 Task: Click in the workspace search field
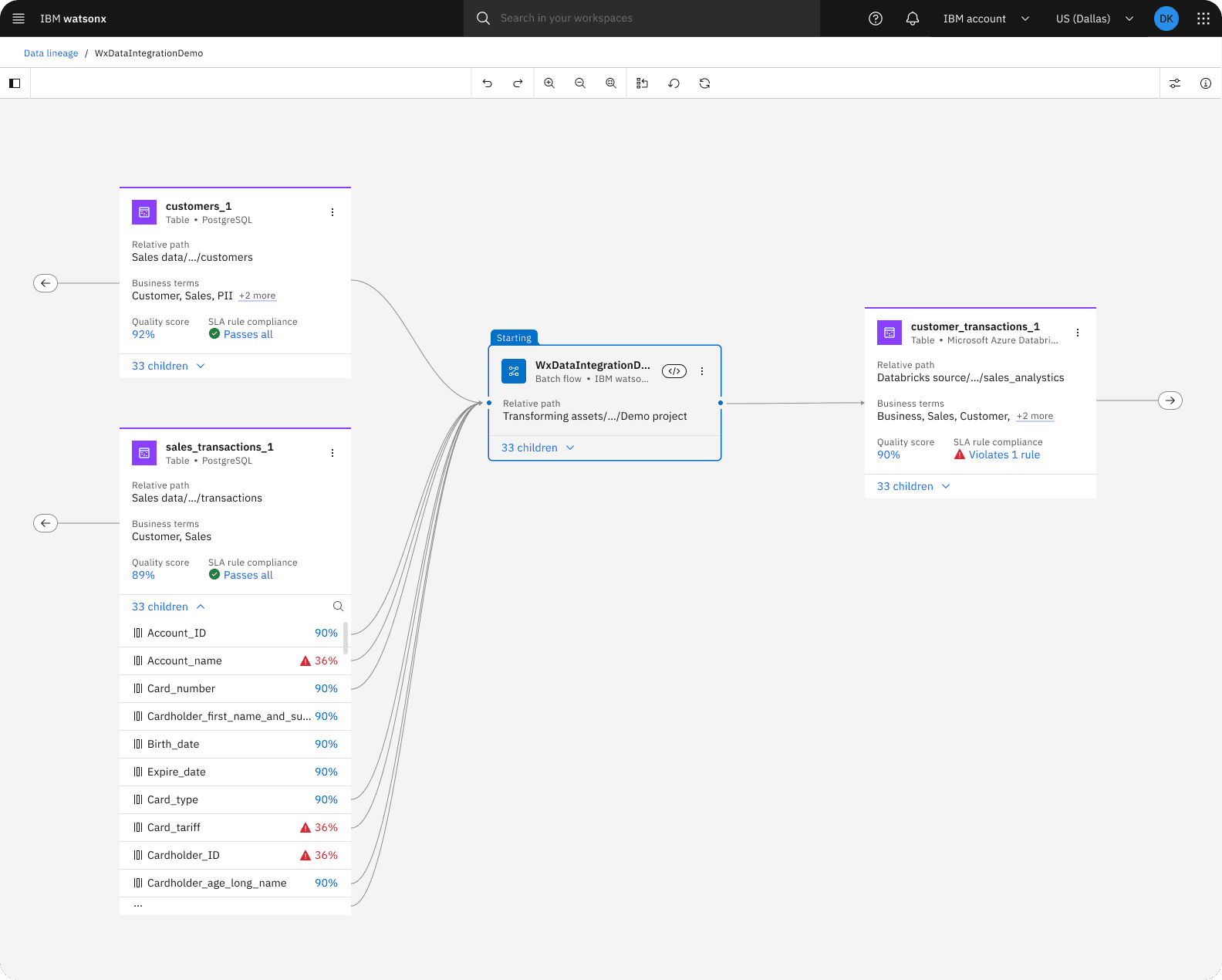pyautogui.click(x=642, y=19)
